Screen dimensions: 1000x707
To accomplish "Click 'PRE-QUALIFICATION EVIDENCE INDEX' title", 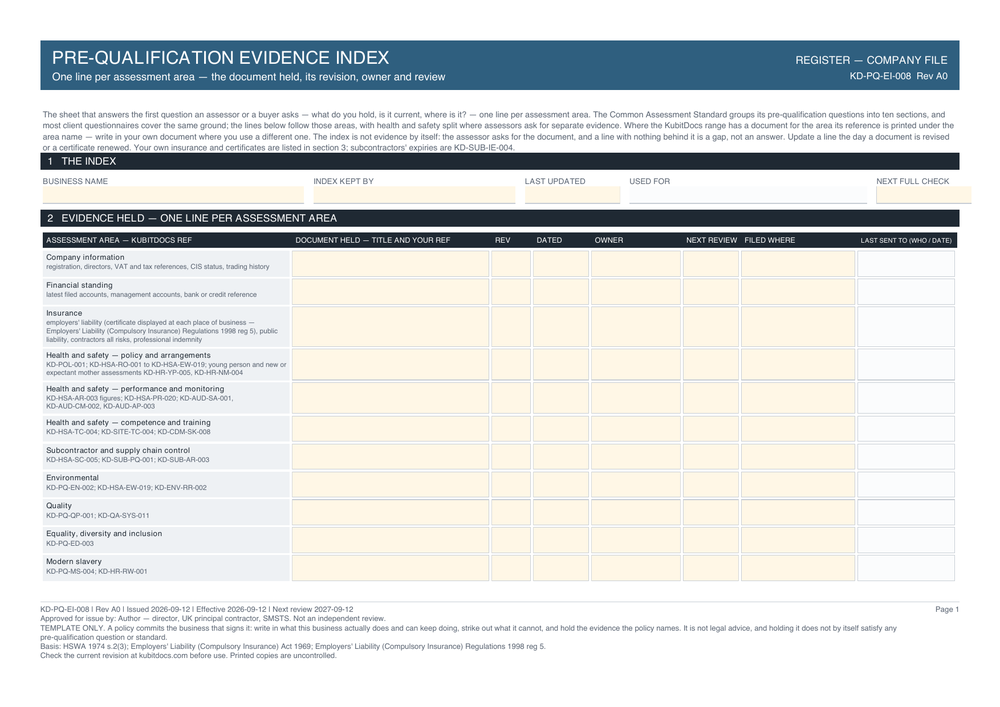I will (x=221, y=58).
